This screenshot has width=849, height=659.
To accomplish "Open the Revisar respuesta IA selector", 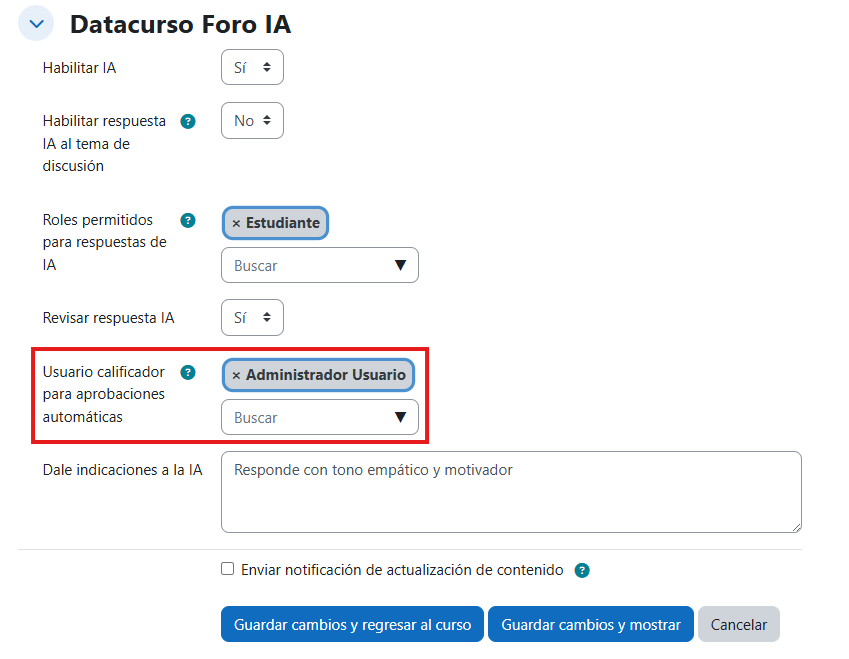I will point(252,317).
